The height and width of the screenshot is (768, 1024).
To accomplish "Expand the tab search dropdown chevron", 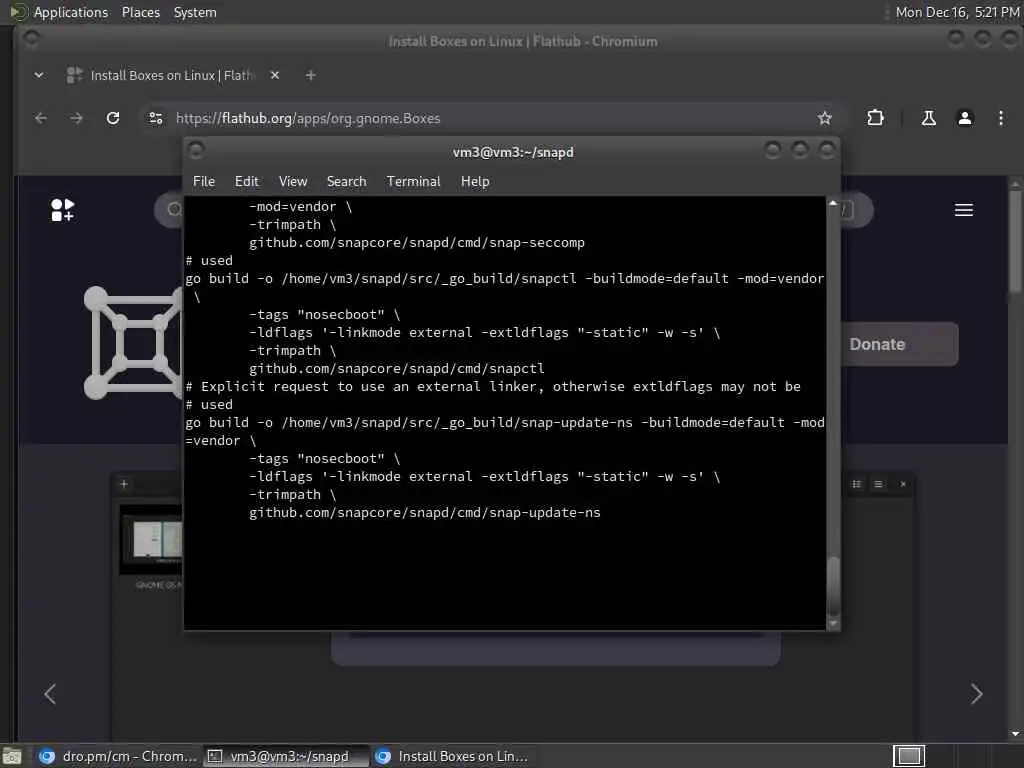I will pos(39,75).
